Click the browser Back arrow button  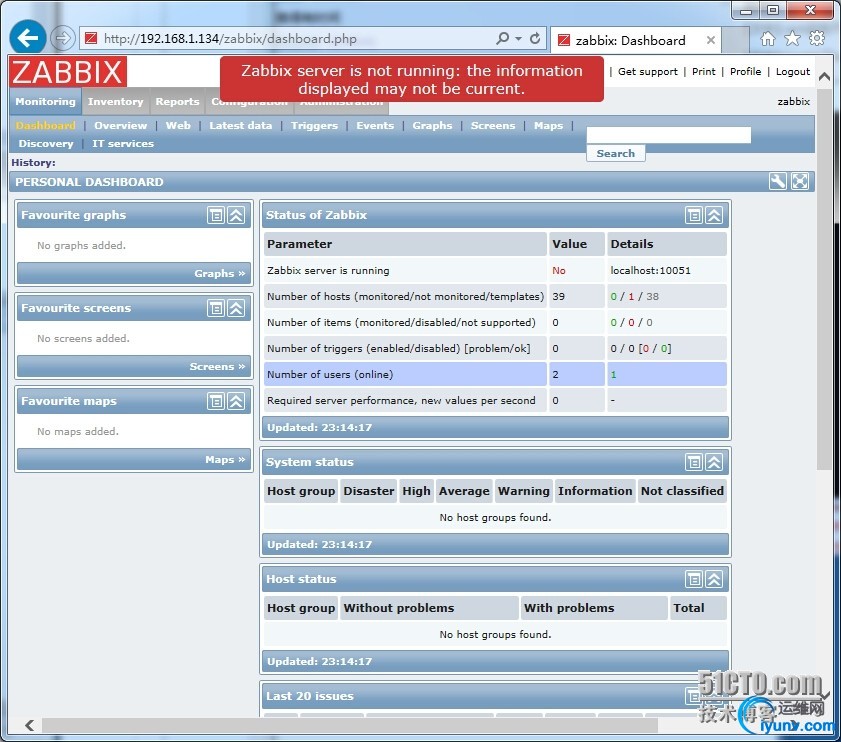tap(27, 38)
